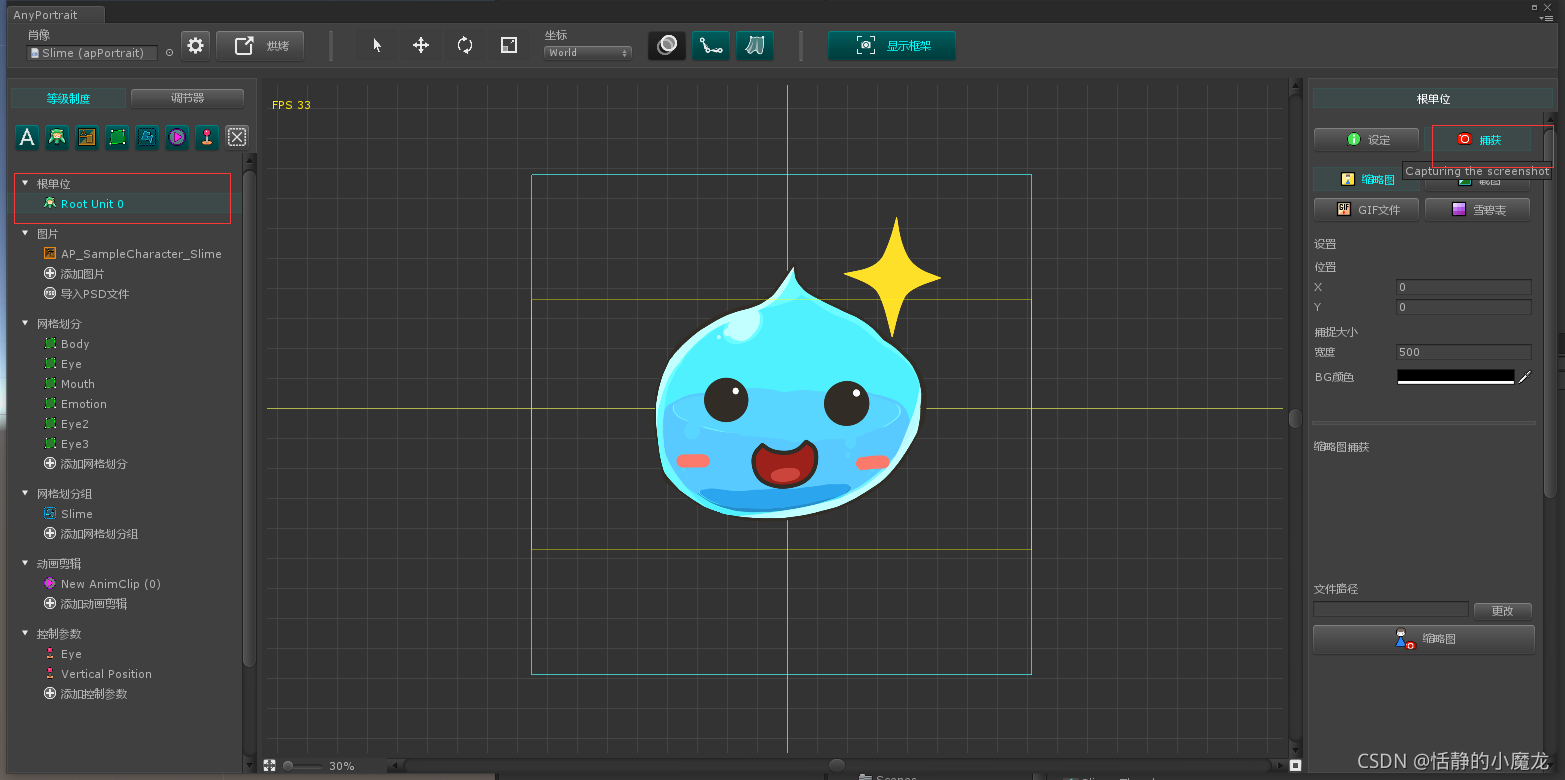Collapse the 图片 images section
The width and height of the screenshot is (1565, 780).
[25, 234]
